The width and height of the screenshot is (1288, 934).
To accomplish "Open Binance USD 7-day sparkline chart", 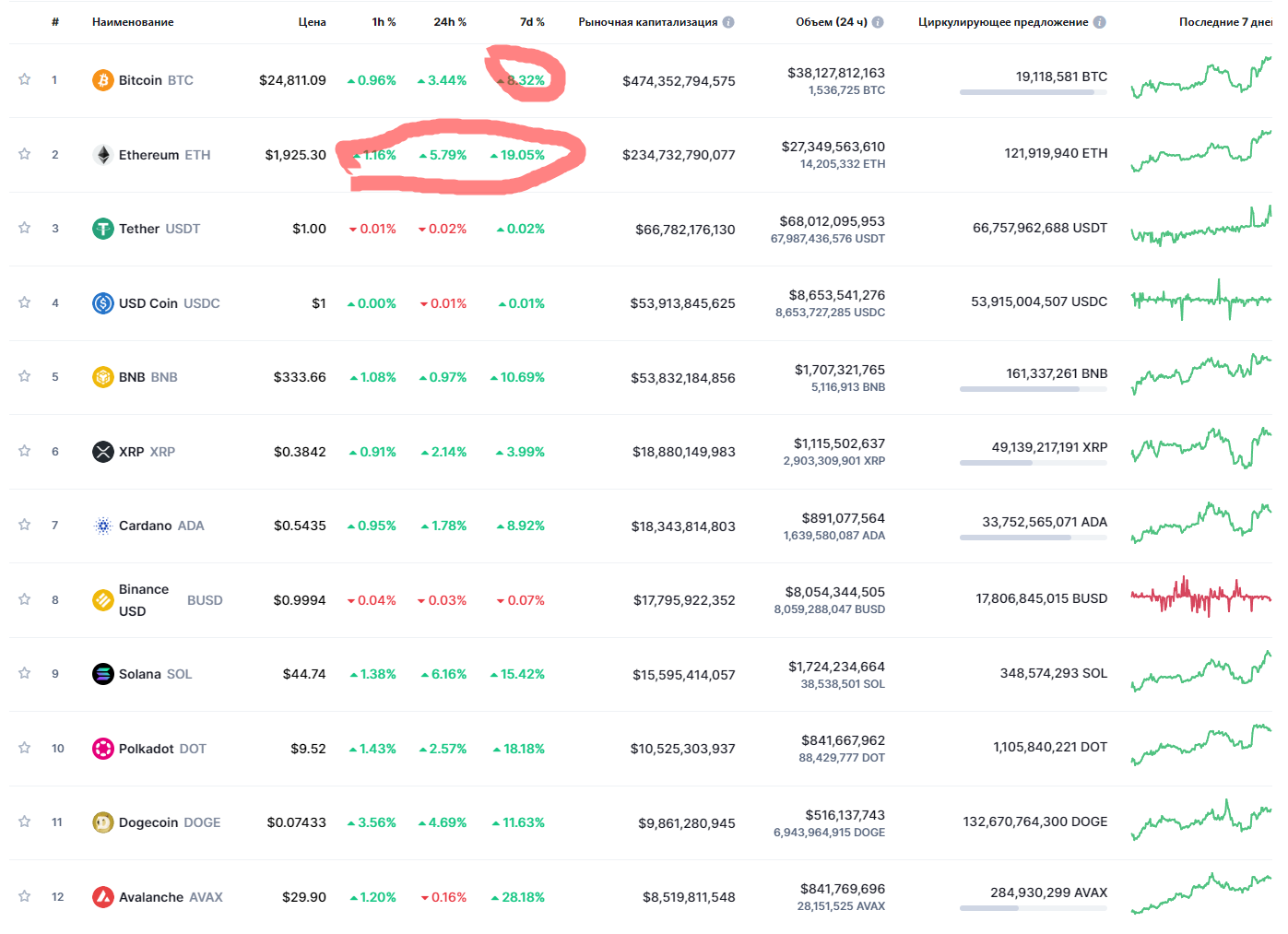I will (1200, 598).
